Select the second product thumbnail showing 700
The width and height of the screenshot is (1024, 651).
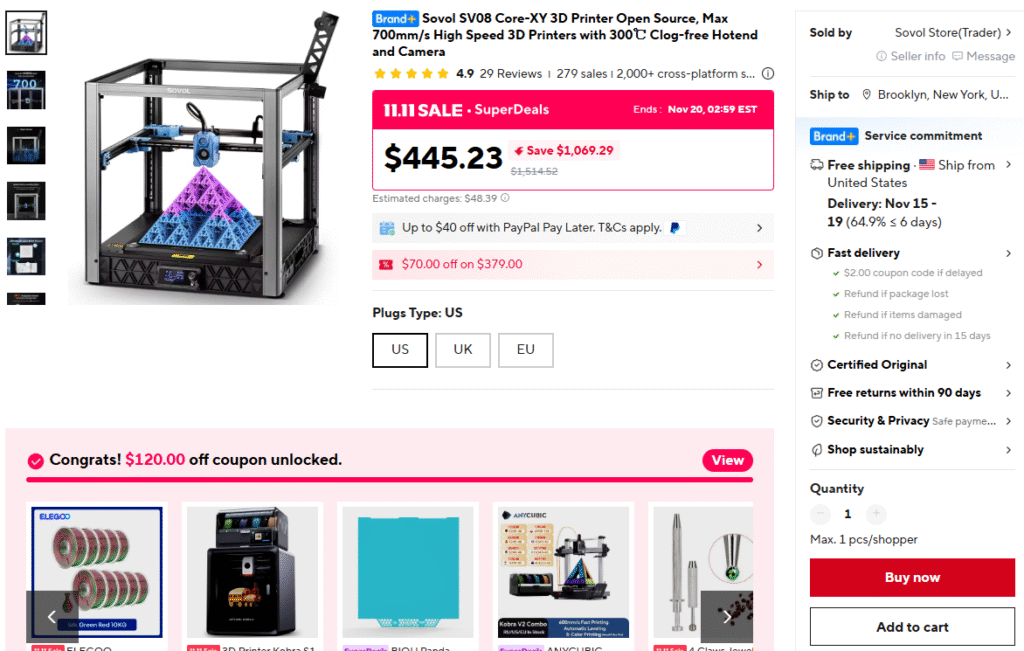click(26, 89)
